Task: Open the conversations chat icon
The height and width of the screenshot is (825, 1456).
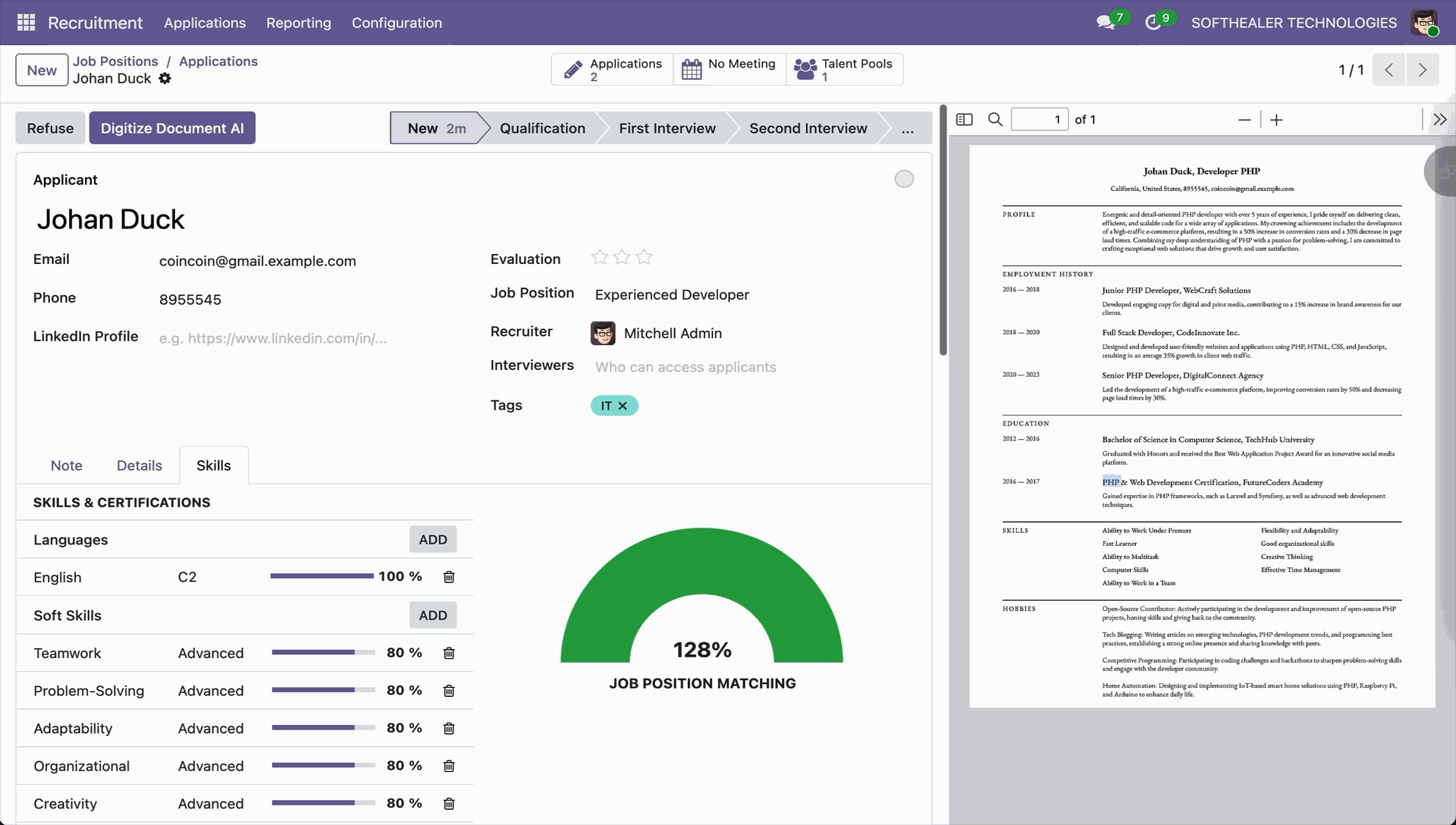Action: [x=1105, y=23]
